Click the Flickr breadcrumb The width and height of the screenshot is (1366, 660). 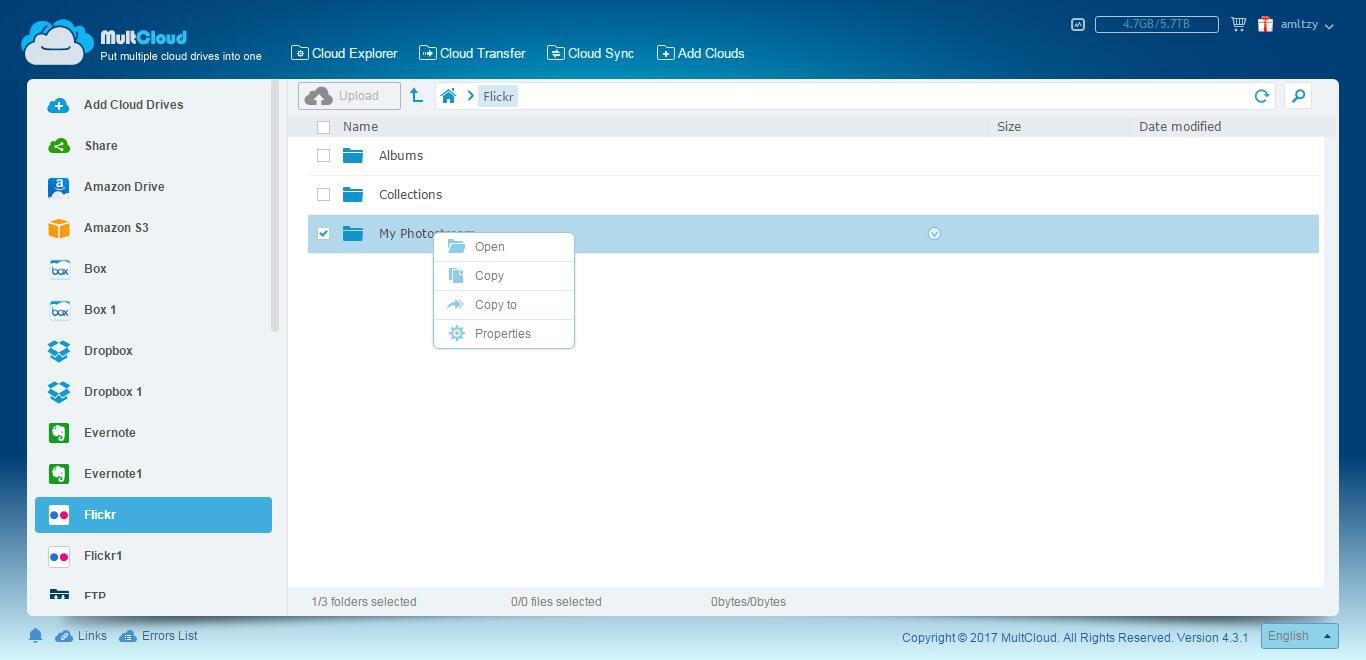498,96
